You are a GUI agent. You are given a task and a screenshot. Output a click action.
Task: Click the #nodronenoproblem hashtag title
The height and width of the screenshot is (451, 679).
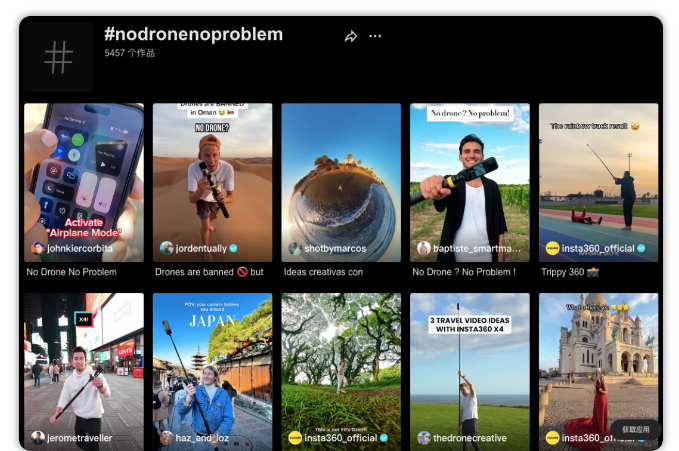click(193, 34)
